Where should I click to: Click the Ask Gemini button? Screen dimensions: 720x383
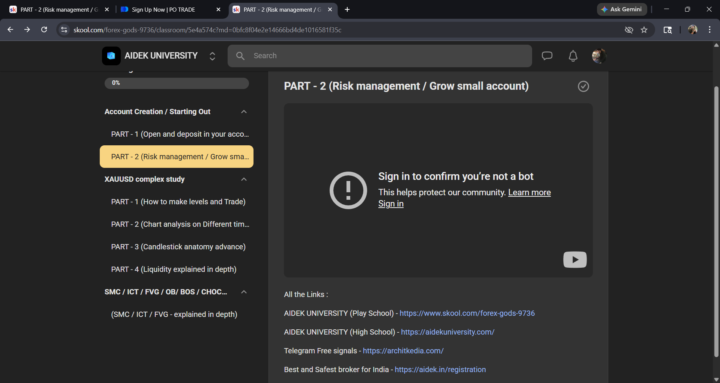pos(622,9)
